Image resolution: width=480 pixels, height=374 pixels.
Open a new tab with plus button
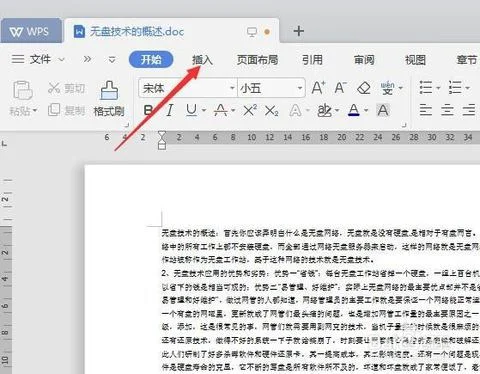click(x=299, y=31)
